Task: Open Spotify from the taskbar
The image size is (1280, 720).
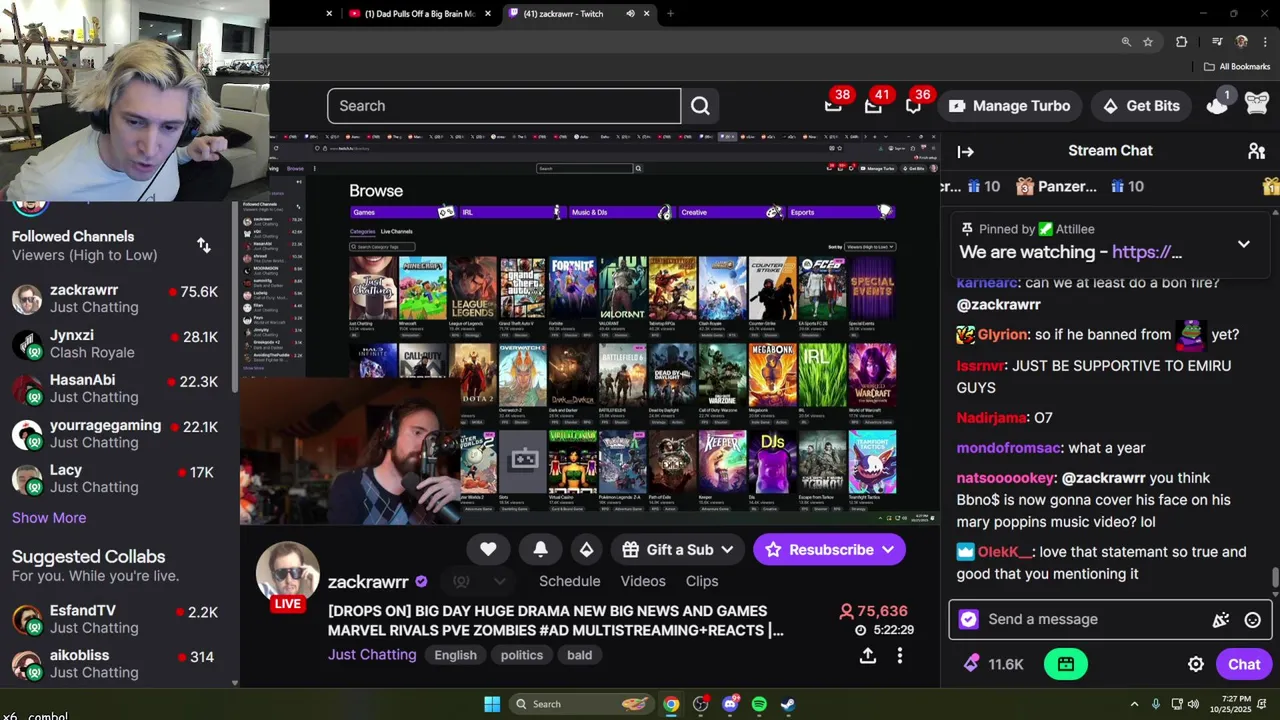Action: (759, 704)
